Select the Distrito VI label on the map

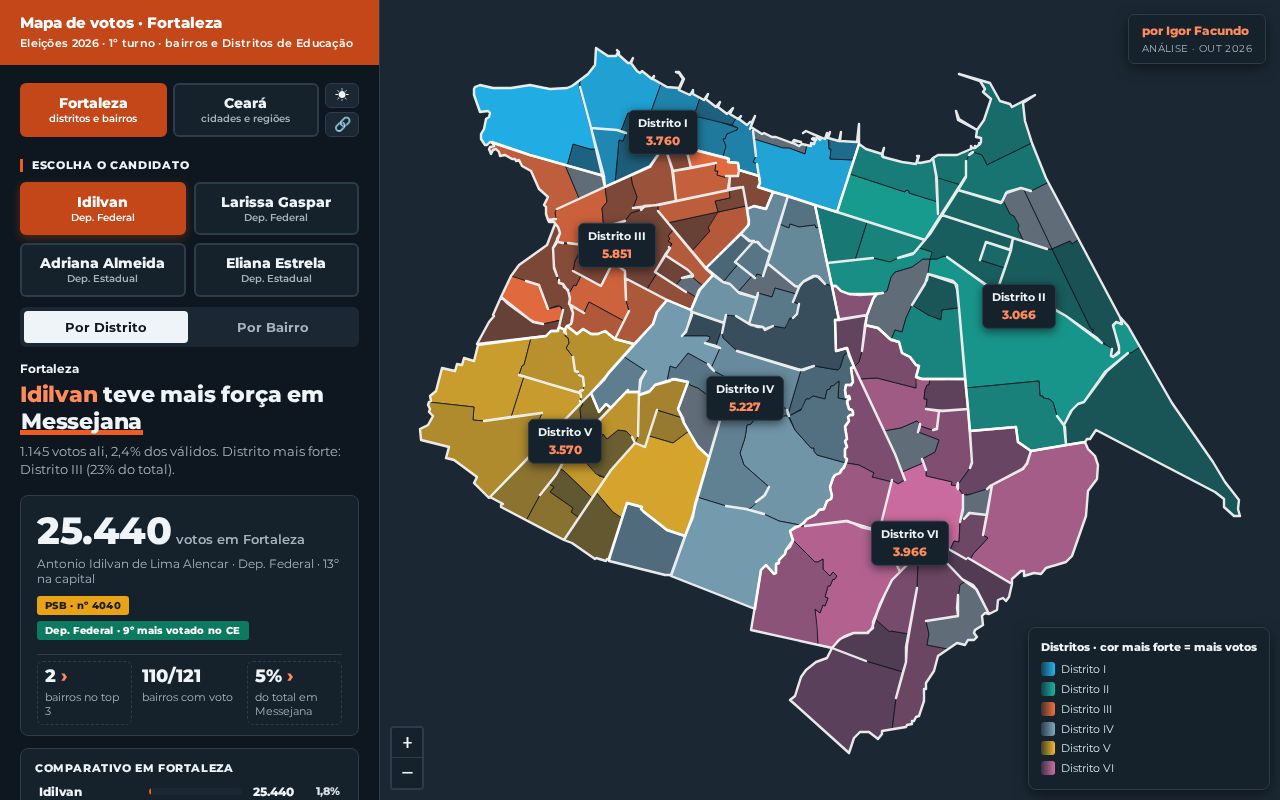tap(910, 543)
